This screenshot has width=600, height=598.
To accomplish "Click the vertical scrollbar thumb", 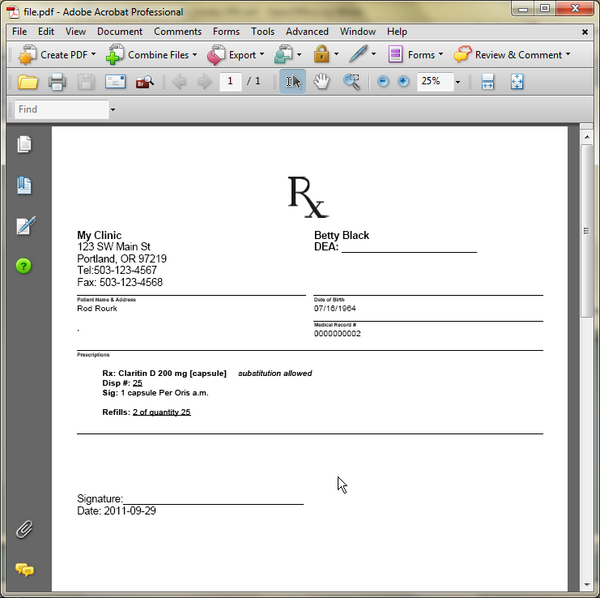I will coord(587,231).
